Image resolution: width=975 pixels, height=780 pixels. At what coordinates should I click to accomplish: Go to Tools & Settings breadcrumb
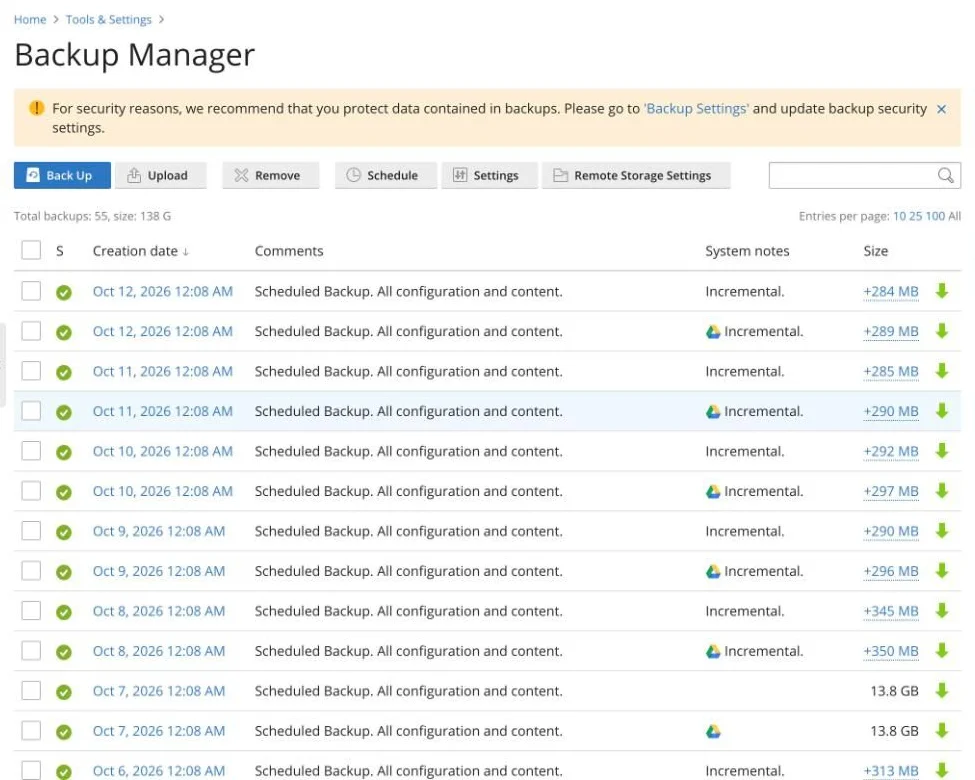(109, 19)
